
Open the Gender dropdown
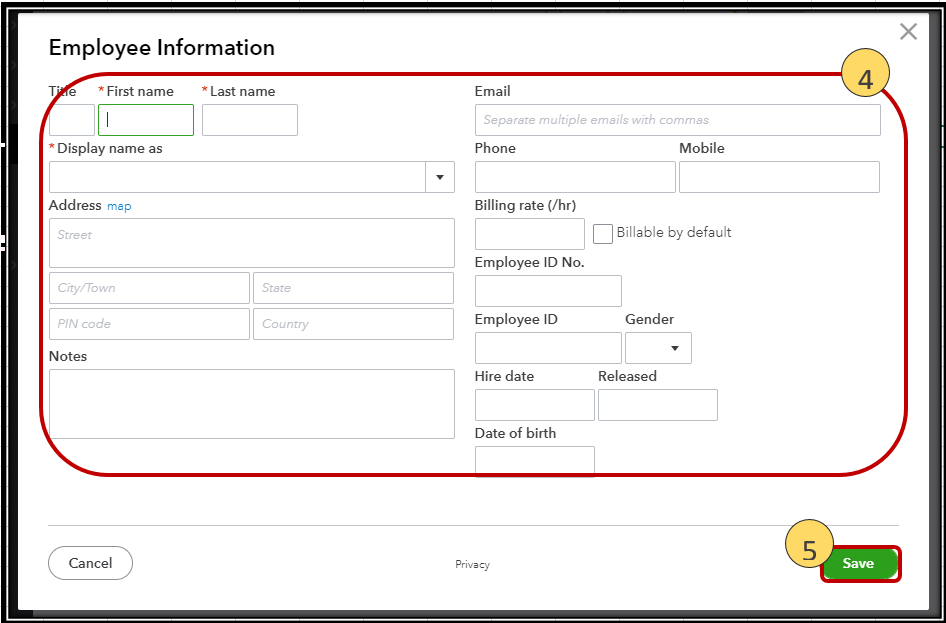point(658,348)
